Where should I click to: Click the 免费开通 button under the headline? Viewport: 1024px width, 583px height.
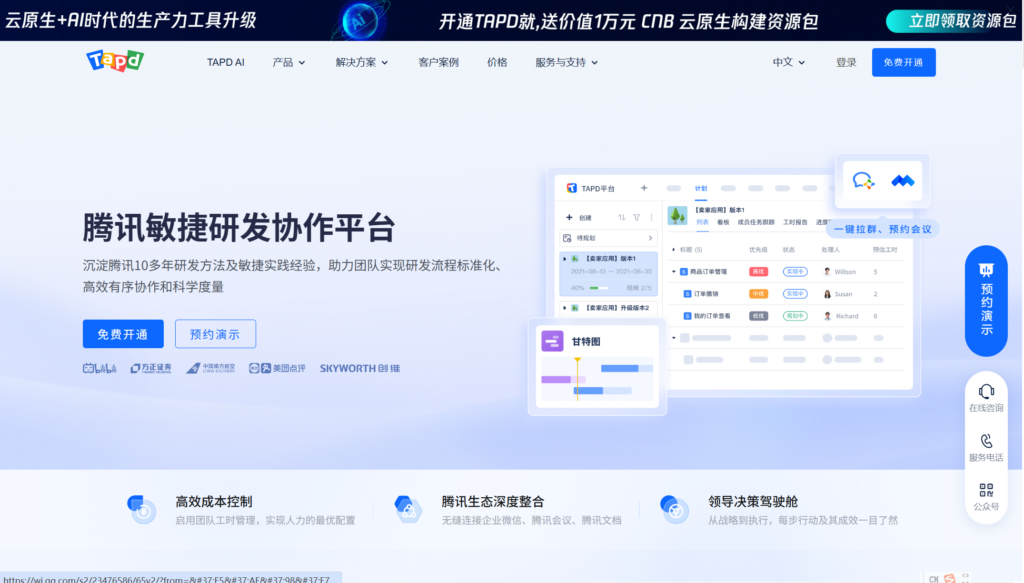(x=123, y=334)
